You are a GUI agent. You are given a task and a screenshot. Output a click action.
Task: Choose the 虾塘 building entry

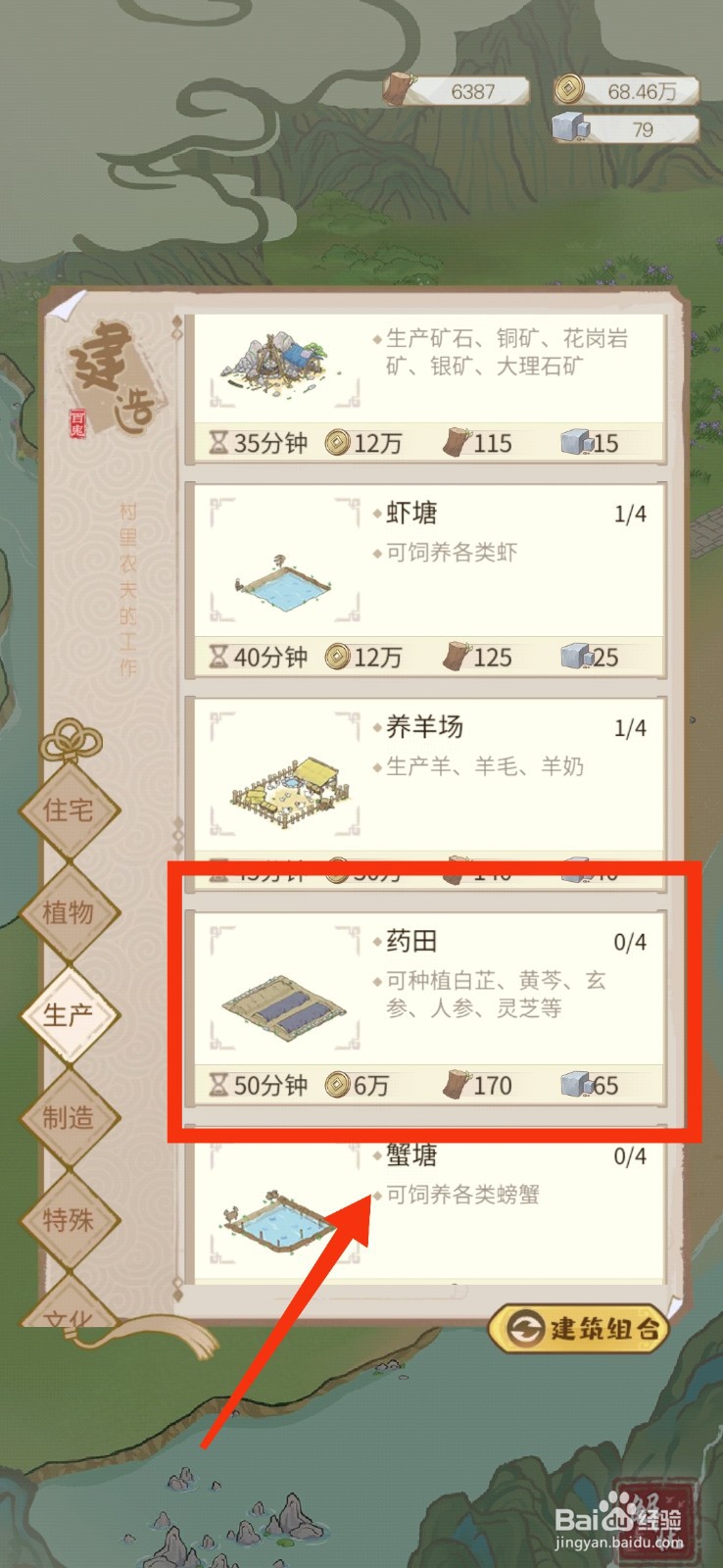point(425,579)
